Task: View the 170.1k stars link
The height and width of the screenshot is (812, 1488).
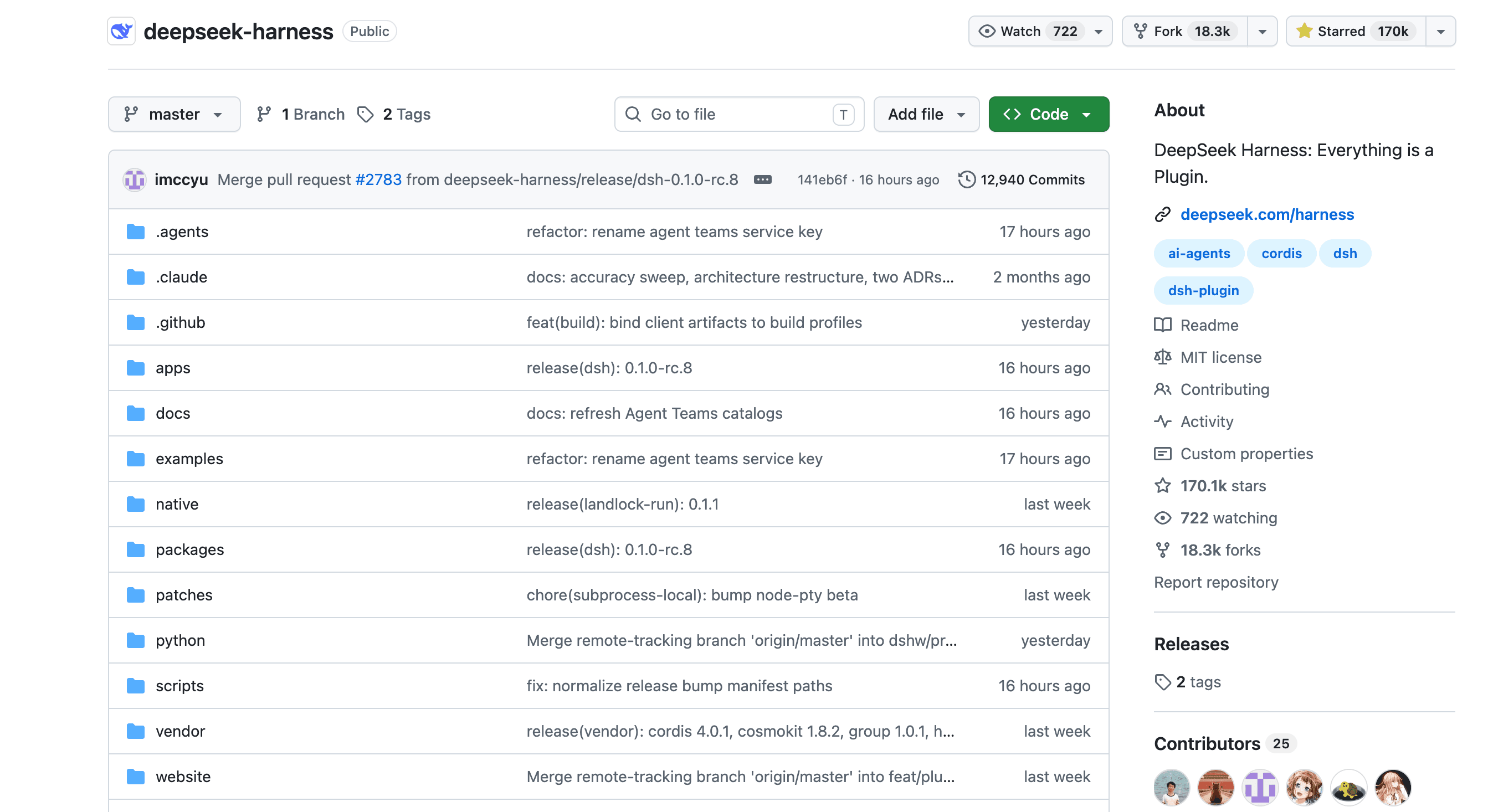Action: 1223,486
